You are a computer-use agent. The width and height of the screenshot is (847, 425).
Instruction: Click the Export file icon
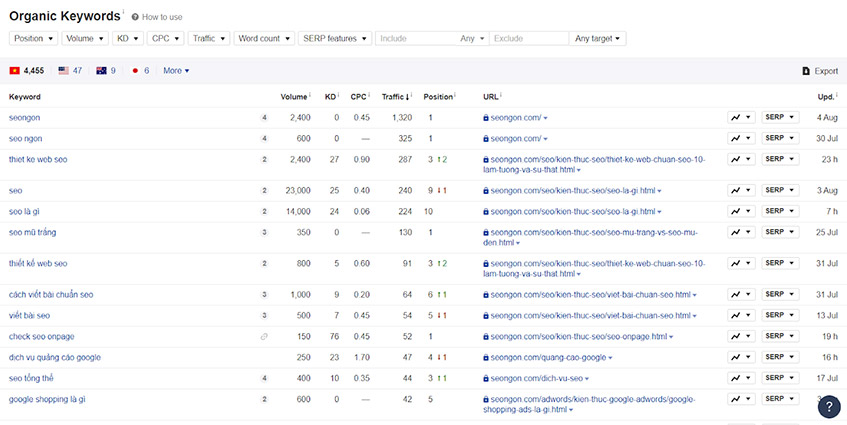tap(806, 71)
